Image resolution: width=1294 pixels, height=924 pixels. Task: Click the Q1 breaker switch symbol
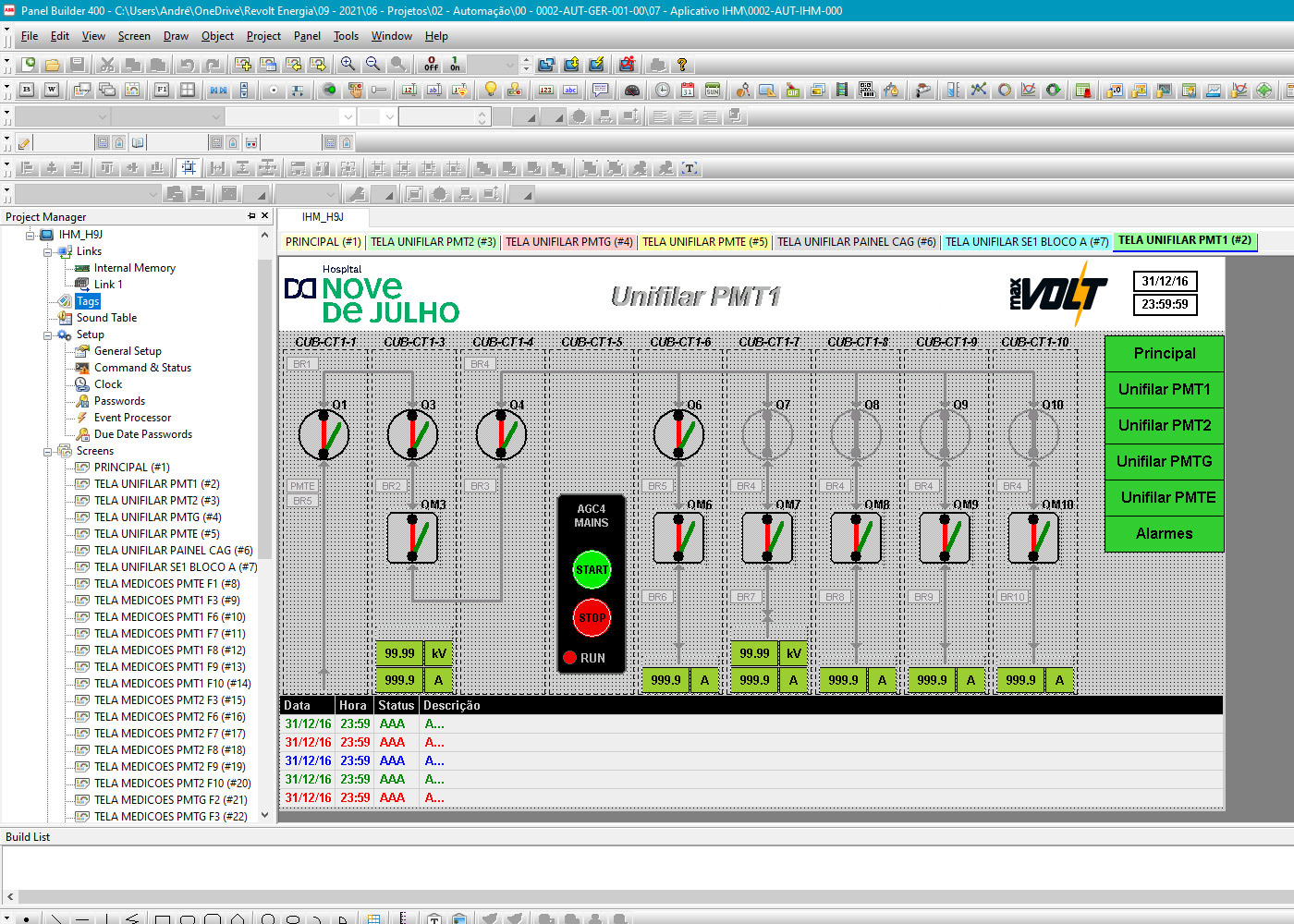point(324,434)
